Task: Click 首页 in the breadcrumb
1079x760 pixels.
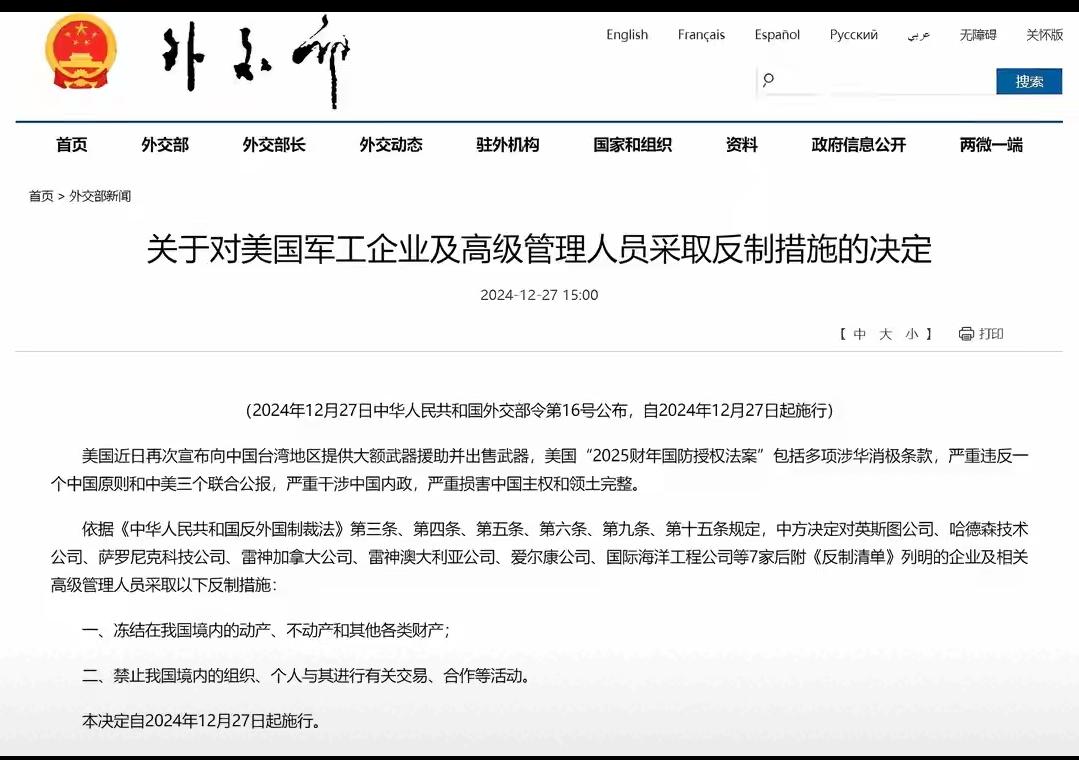Action: [41, 196]
